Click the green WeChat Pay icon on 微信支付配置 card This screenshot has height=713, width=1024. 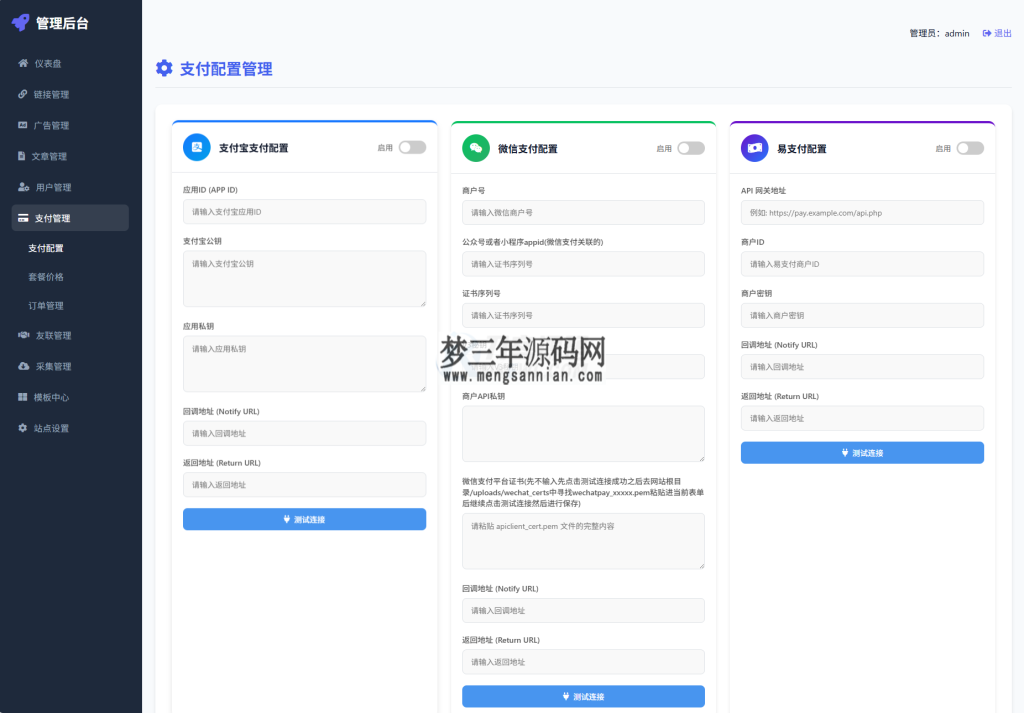(476, 146)
